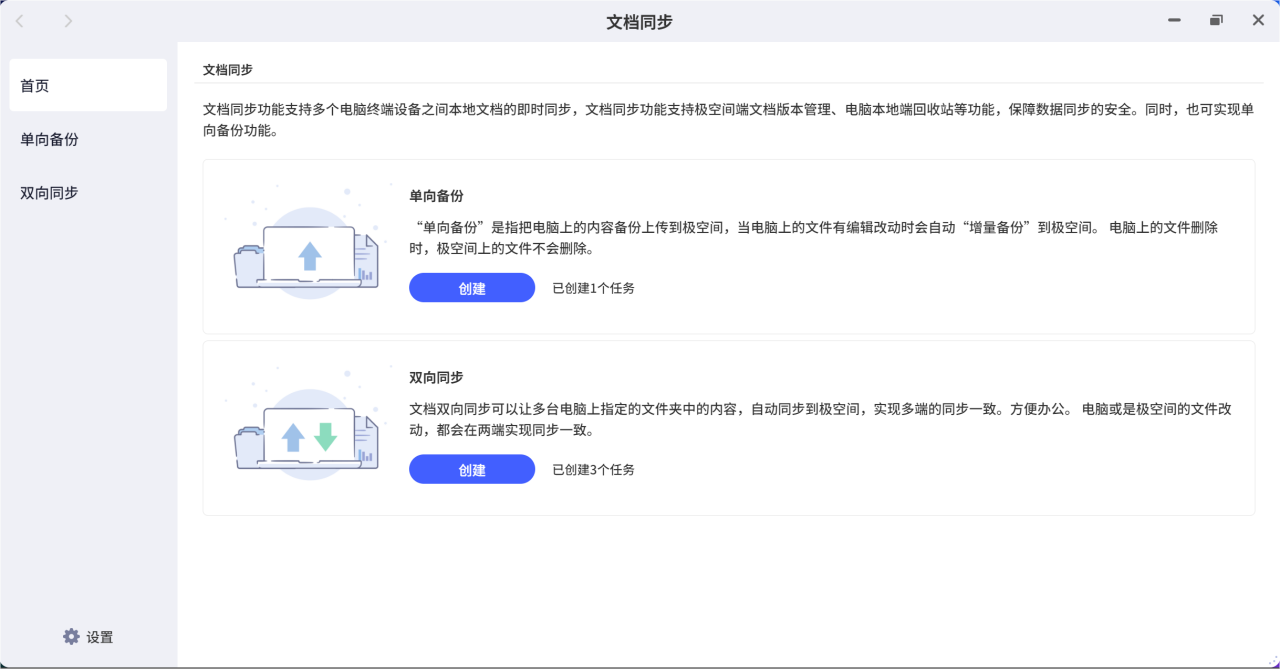
Task: Click the 已创建1个任务 status text
Action: [x=594, y=288]
